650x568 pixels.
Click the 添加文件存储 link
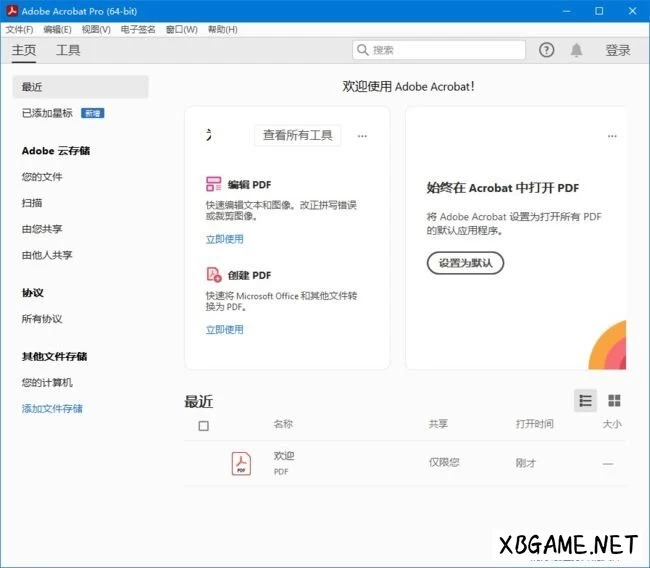52,408
